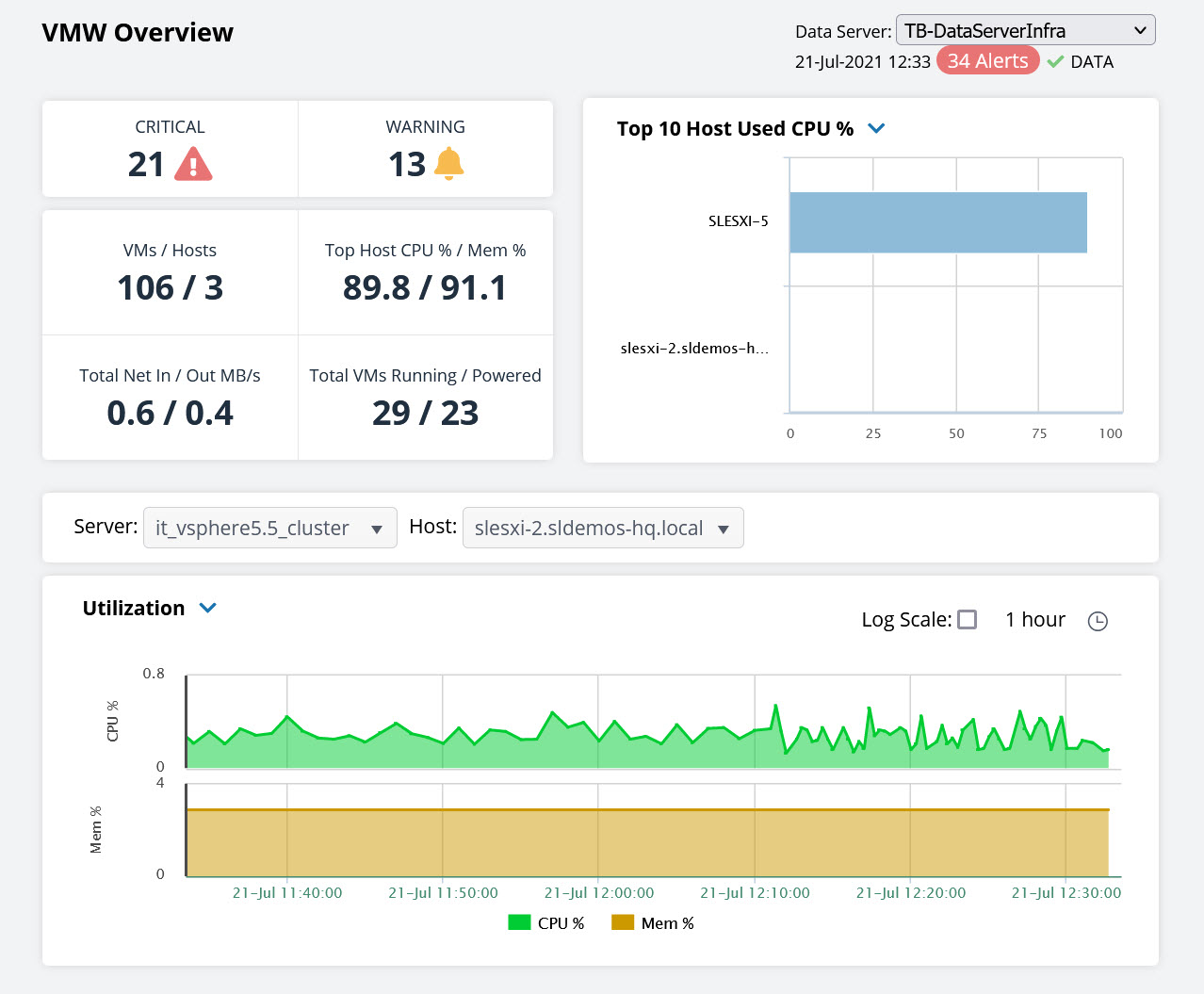This screenshot has width=1204, height=994.
Task: Expand the Utilization chart selector chevron
Action: pyautogui.click(x=208, y=609)
